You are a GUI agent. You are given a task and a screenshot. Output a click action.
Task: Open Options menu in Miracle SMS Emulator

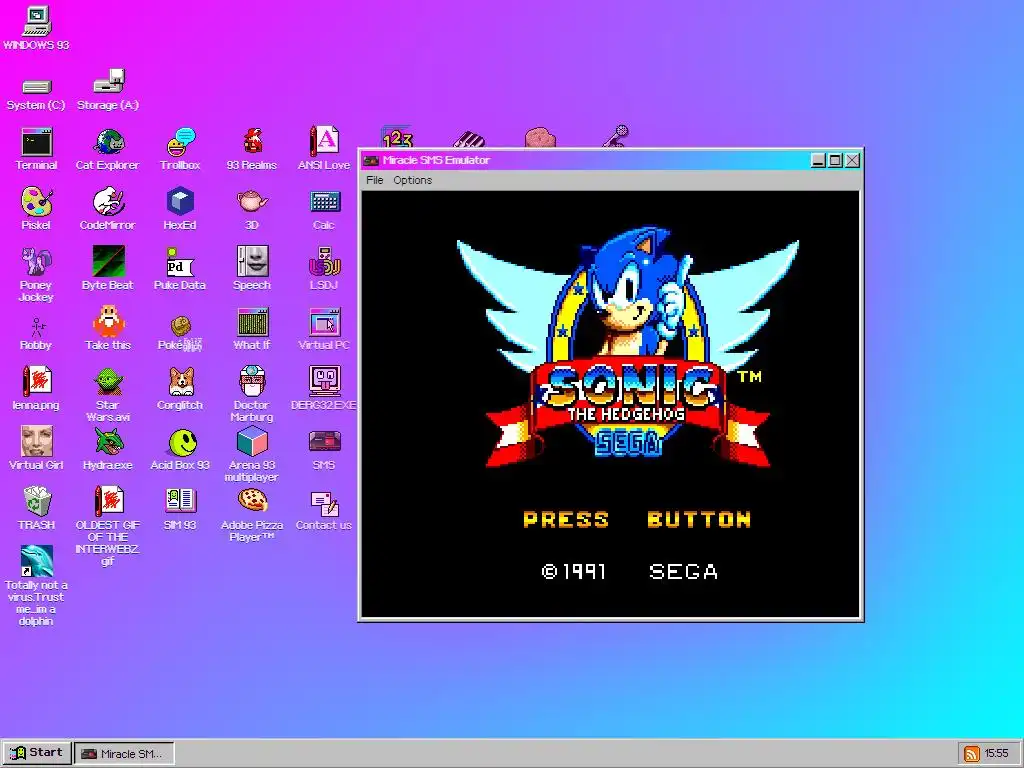tap(413, 180)
